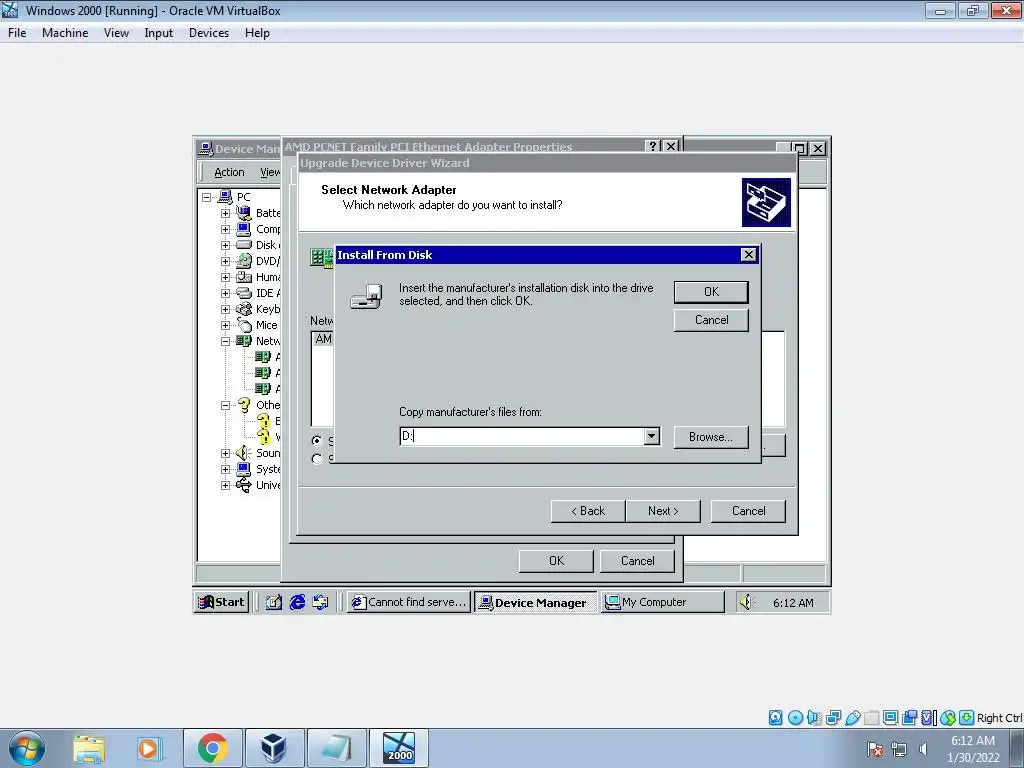1024x768 pixels.
Task: Click the VirtualBox optical disc indicator icon
Action: pos(795,718)
